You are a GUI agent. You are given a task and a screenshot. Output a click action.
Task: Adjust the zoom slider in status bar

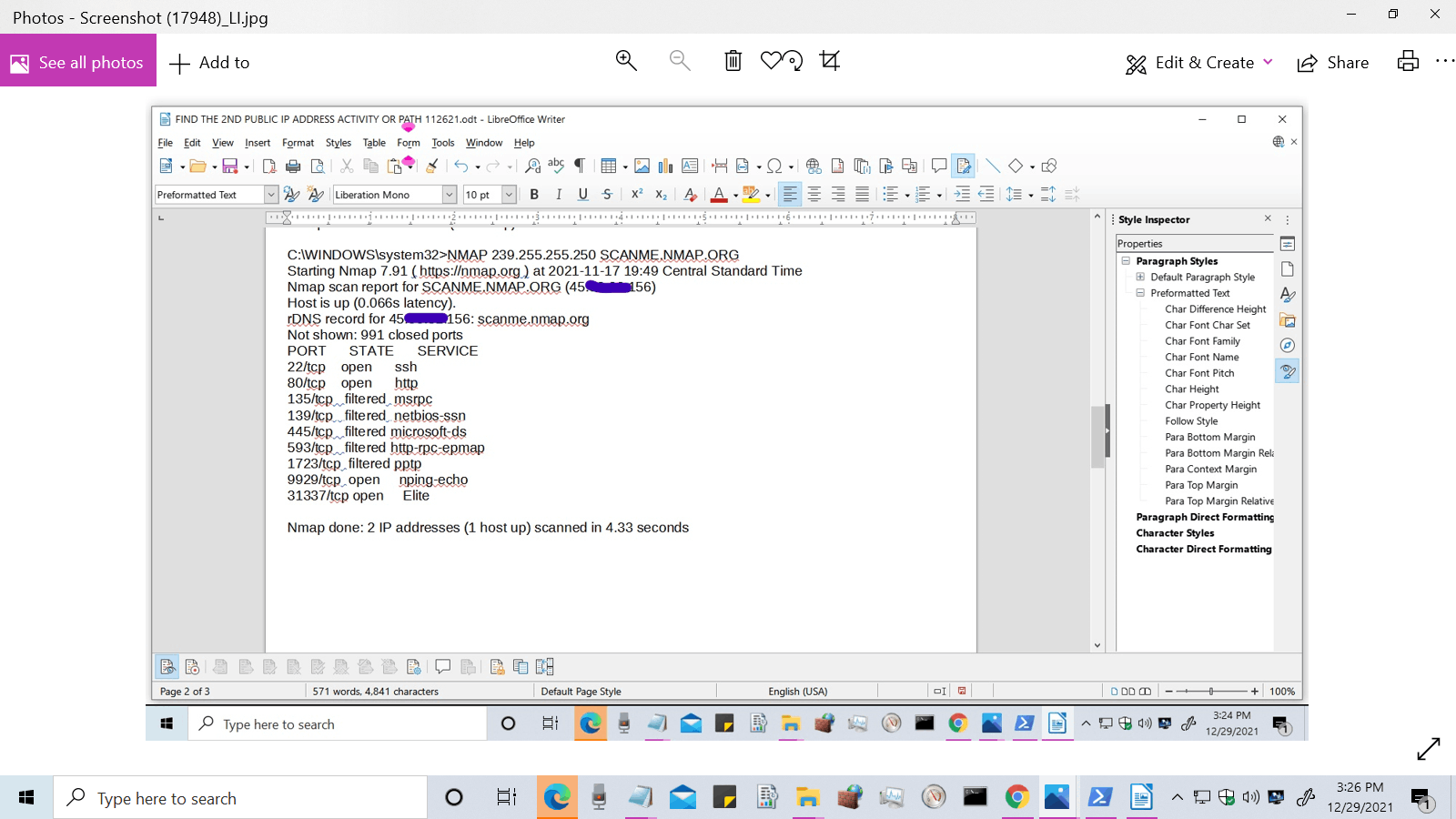point(1211,692)
